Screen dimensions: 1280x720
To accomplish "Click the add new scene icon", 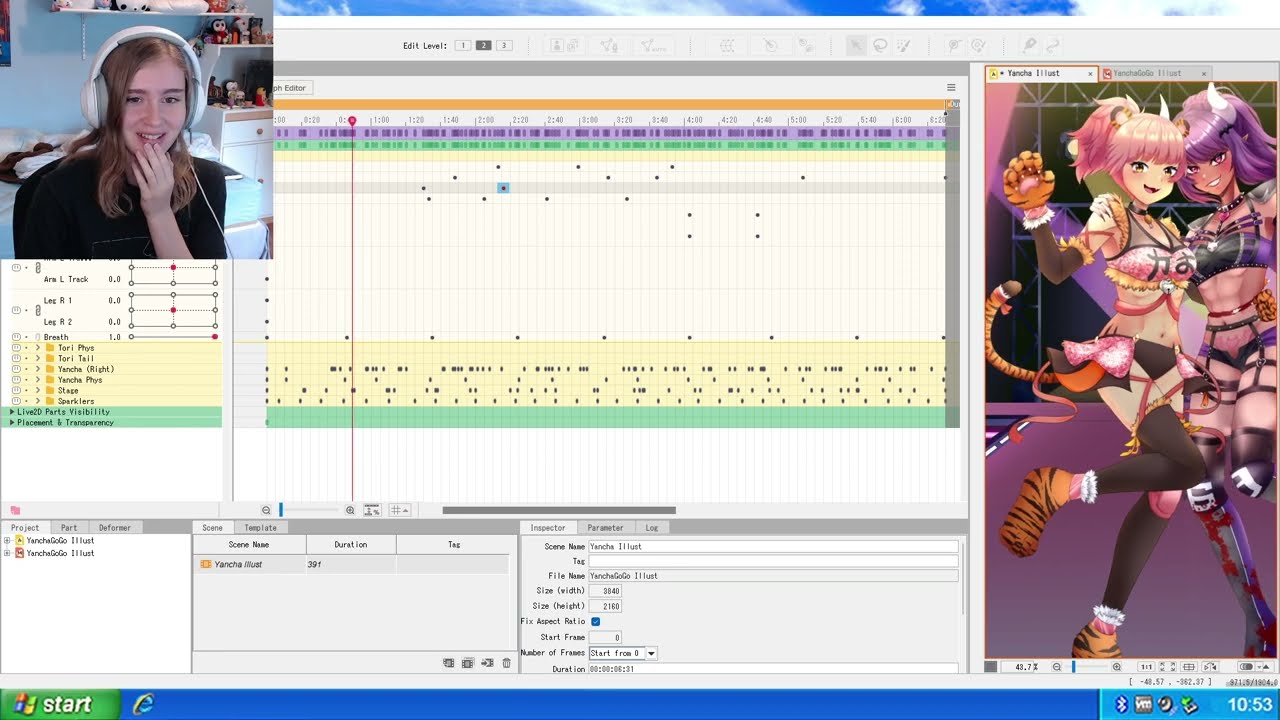I will tap(449, 663).
